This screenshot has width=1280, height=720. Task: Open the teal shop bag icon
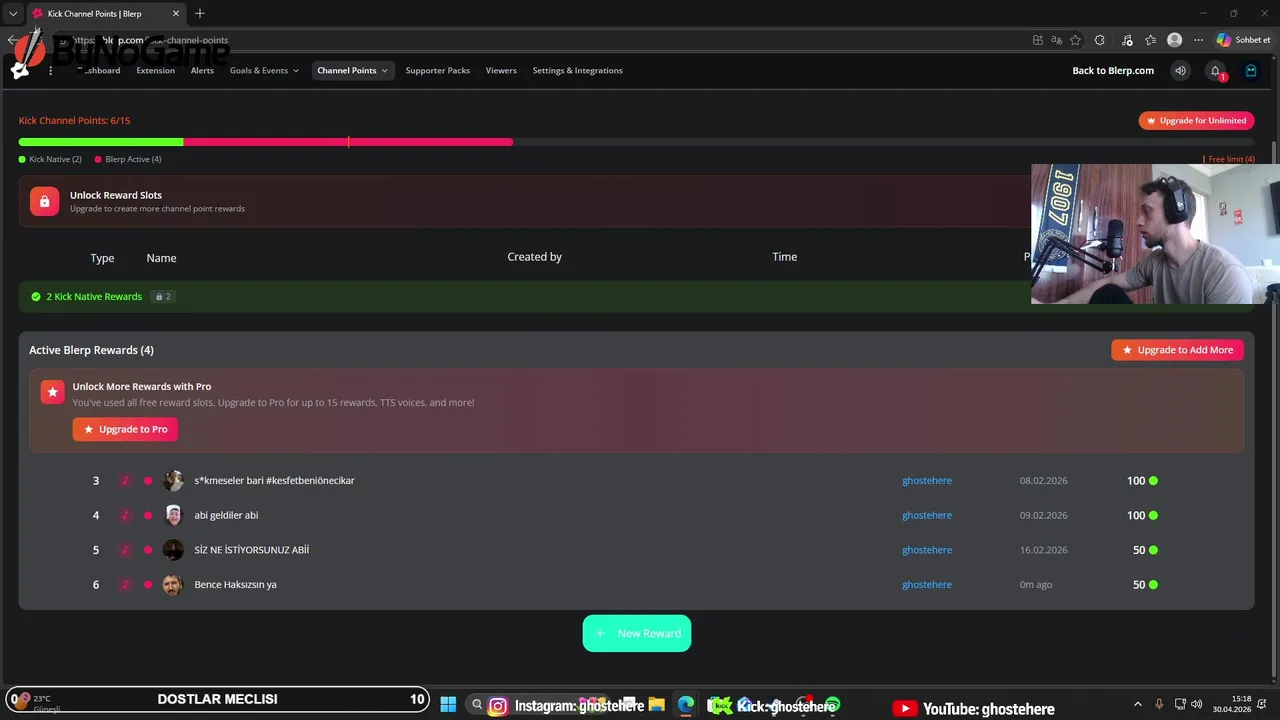click(x=1251, y=71)
